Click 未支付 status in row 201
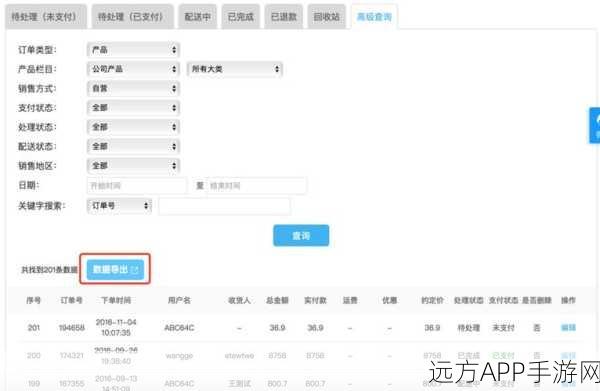Screen dimensions: 600x391 tap(504, 328)
